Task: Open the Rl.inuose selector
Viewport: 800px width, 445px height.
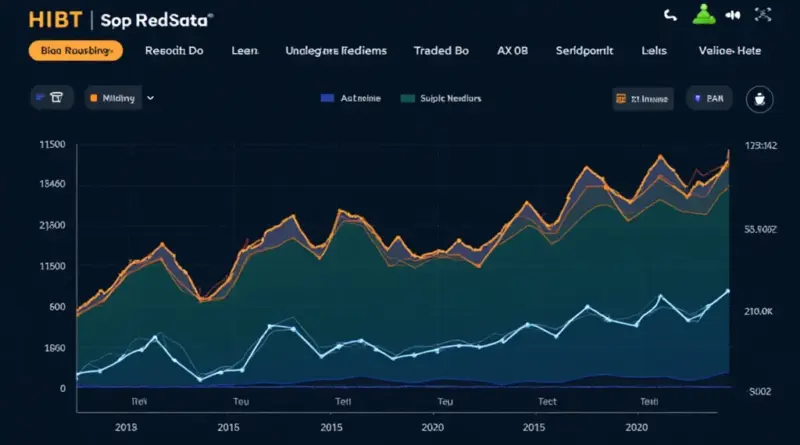Action: 641,98
